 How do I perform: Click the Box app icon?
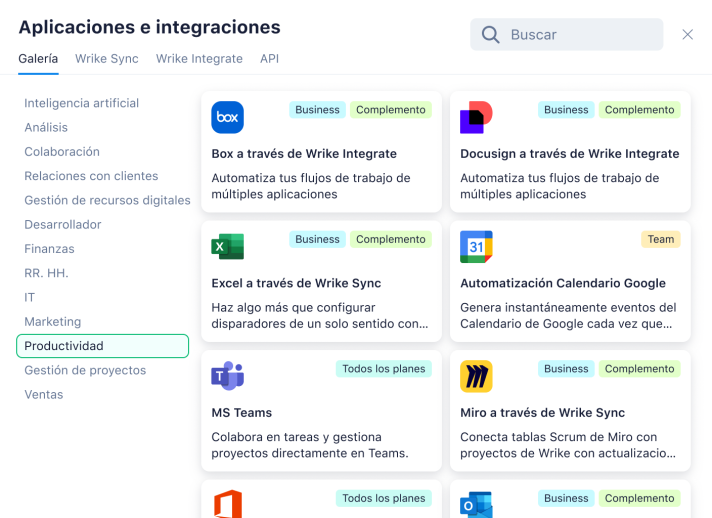coord(227,117)
